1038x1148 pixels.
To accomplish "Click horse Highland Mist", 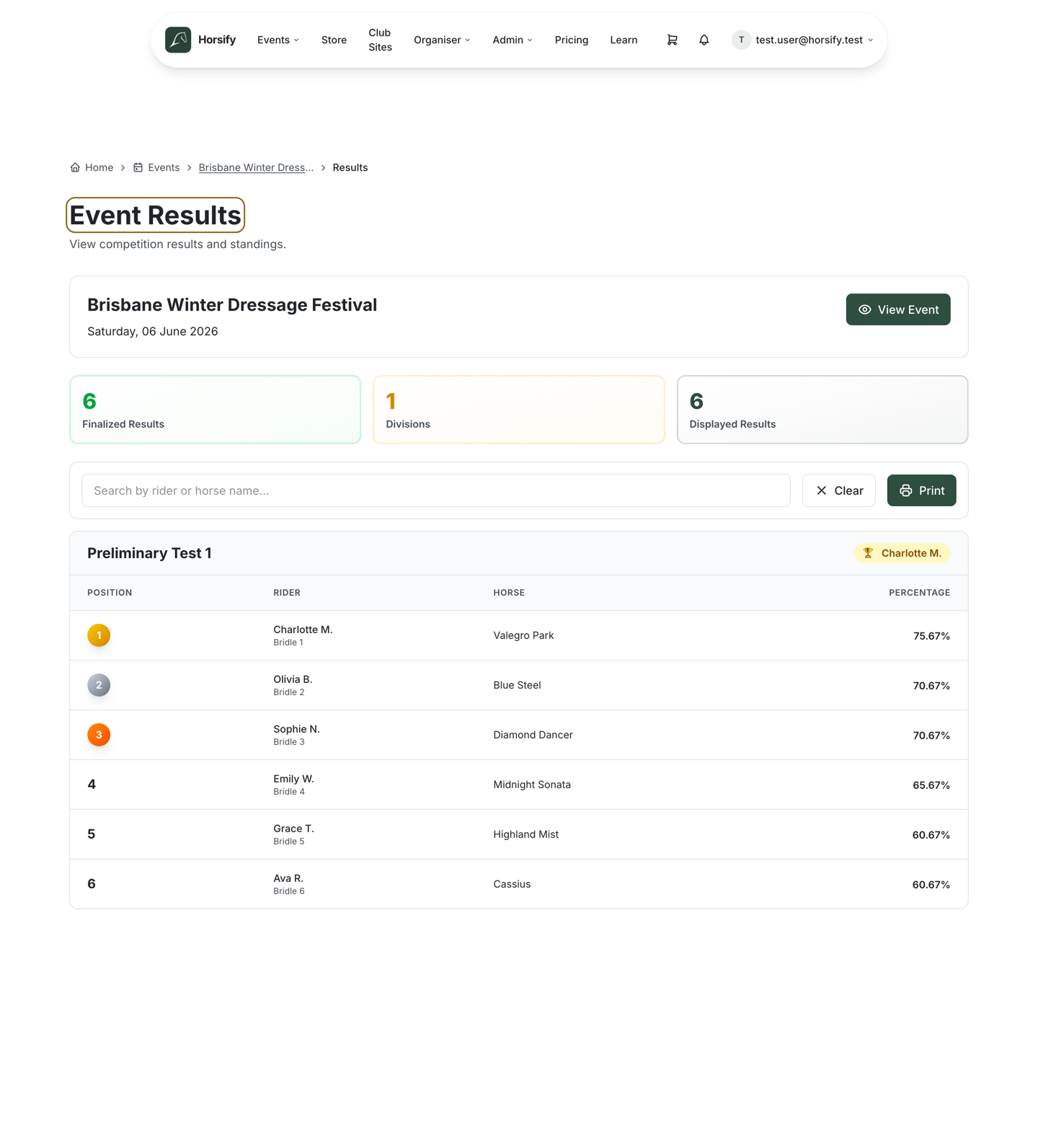I will click(525, 834).
